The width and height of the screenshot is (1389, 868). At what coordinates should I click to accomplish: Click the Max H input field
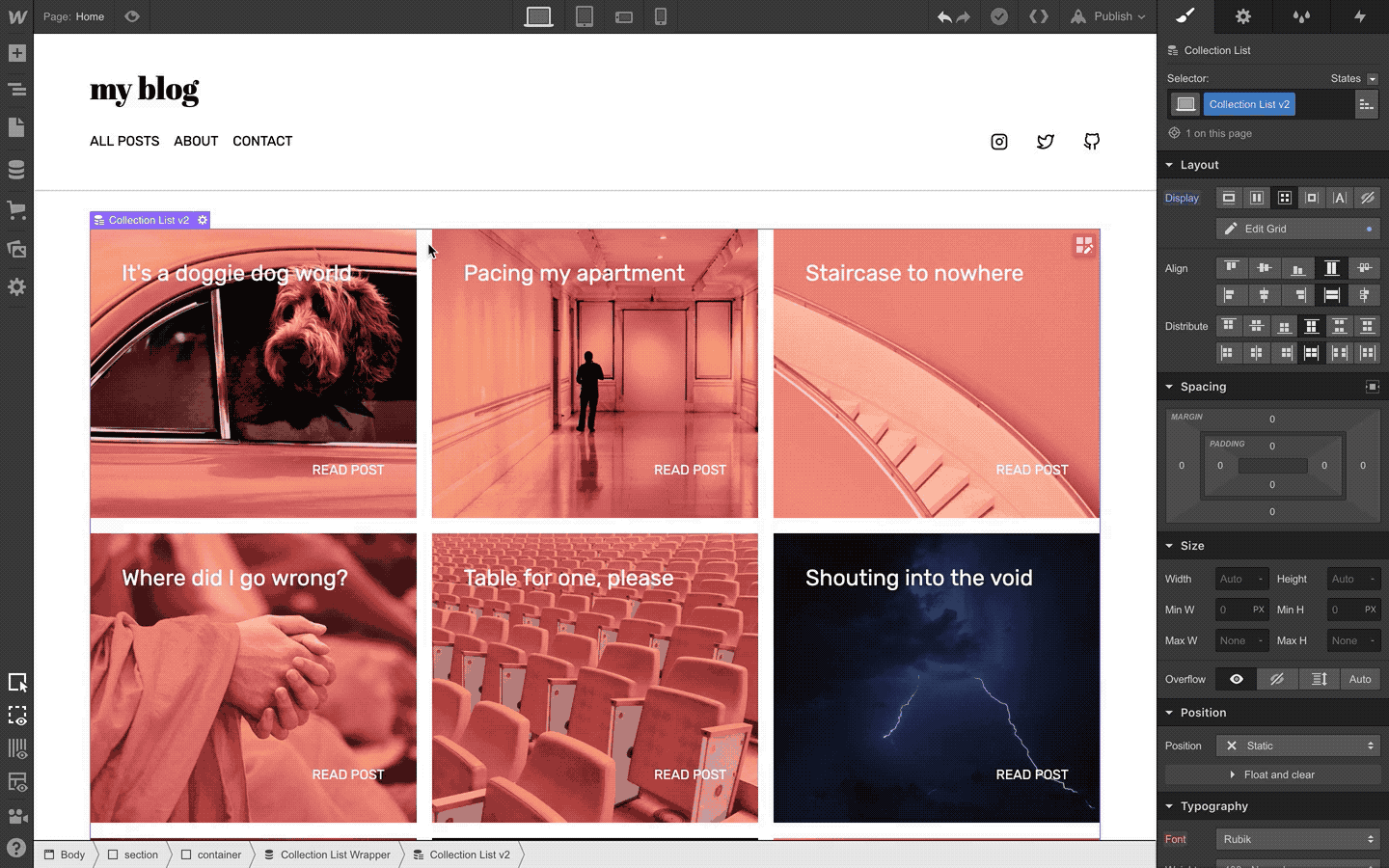(1353, 640)
